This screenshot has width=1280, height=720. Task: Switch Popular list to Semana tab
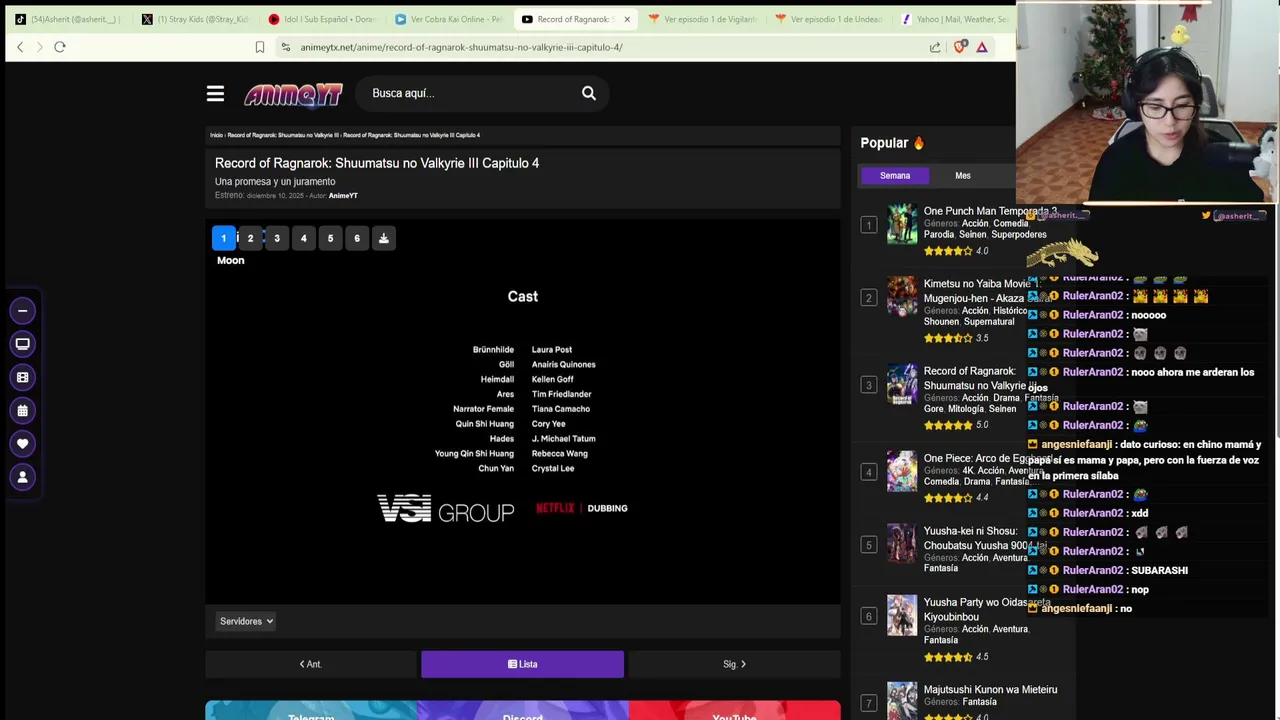[x=895, y=176]
